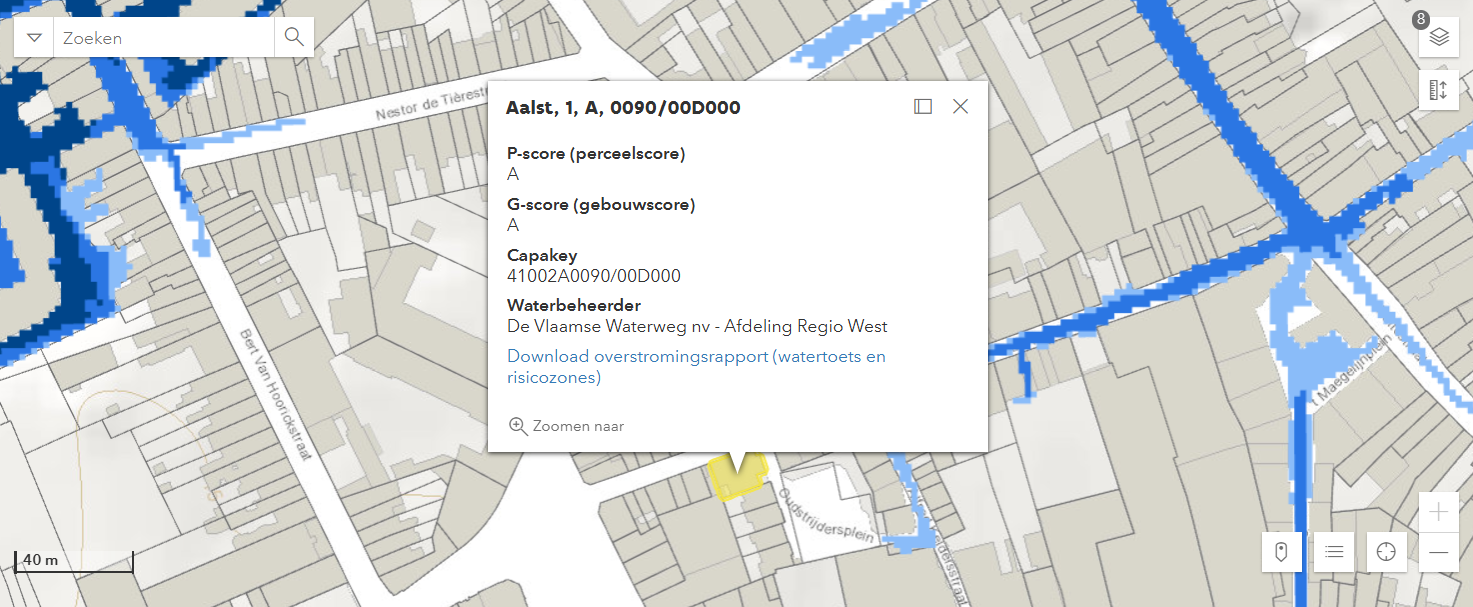Zoom out with the minus button
Image resolution: width=1473 pixels, height=607 pixels.
tap(1439, 552)
